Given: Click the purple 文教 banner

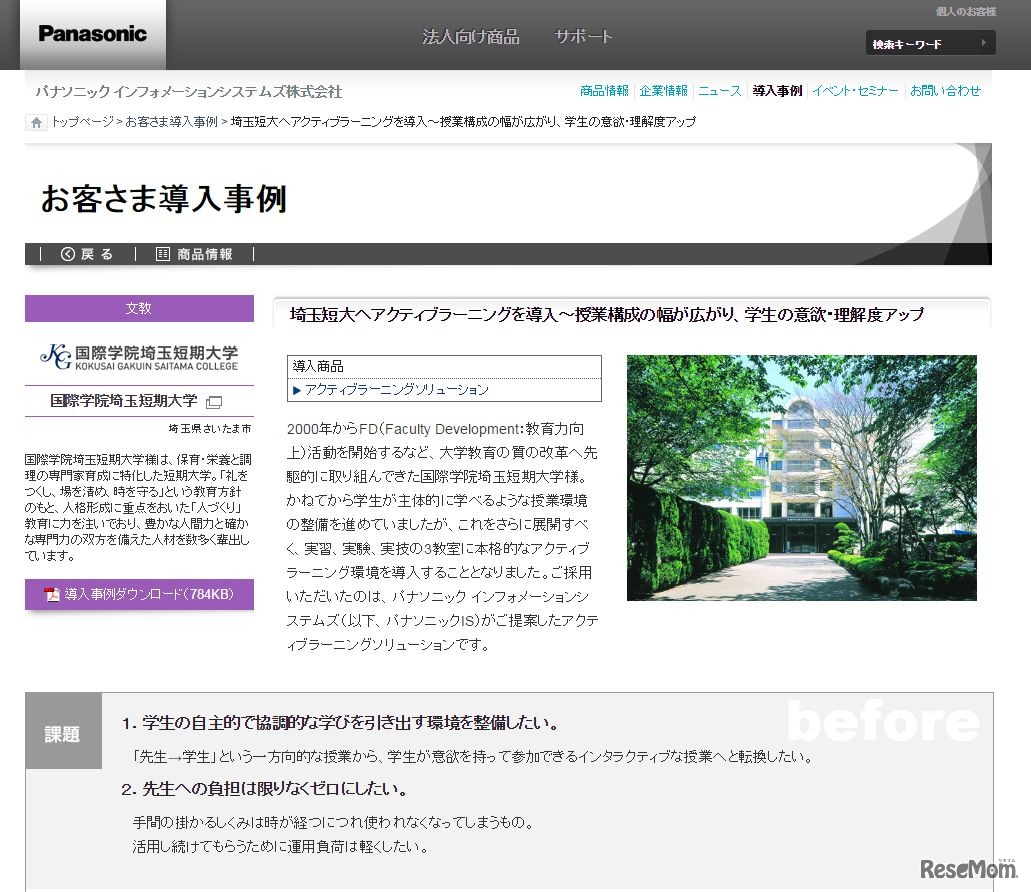Looking at the screenshot, I should (139, 308).
